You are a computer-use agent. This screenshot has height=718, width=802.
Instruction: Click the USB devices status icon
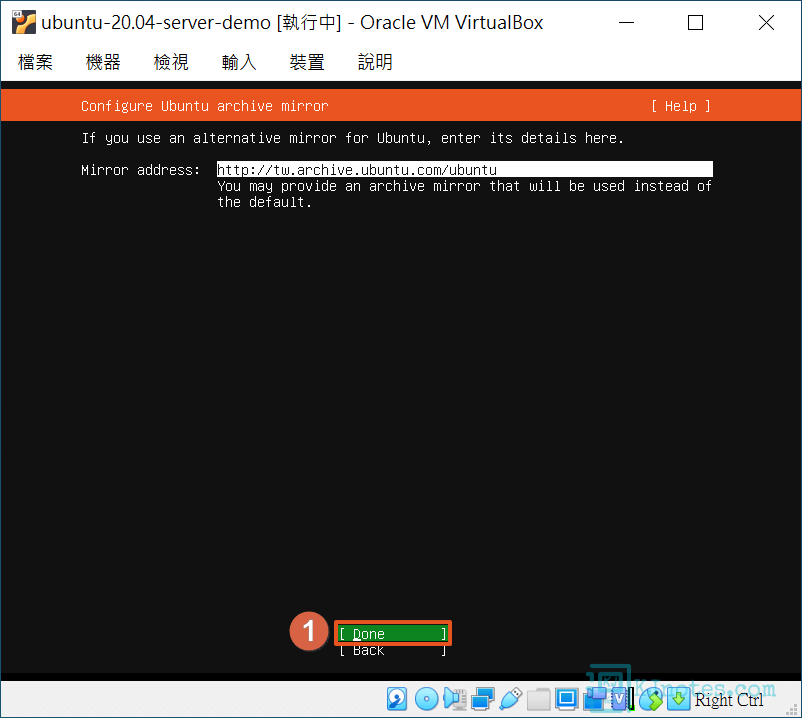[x=510, y=699]
